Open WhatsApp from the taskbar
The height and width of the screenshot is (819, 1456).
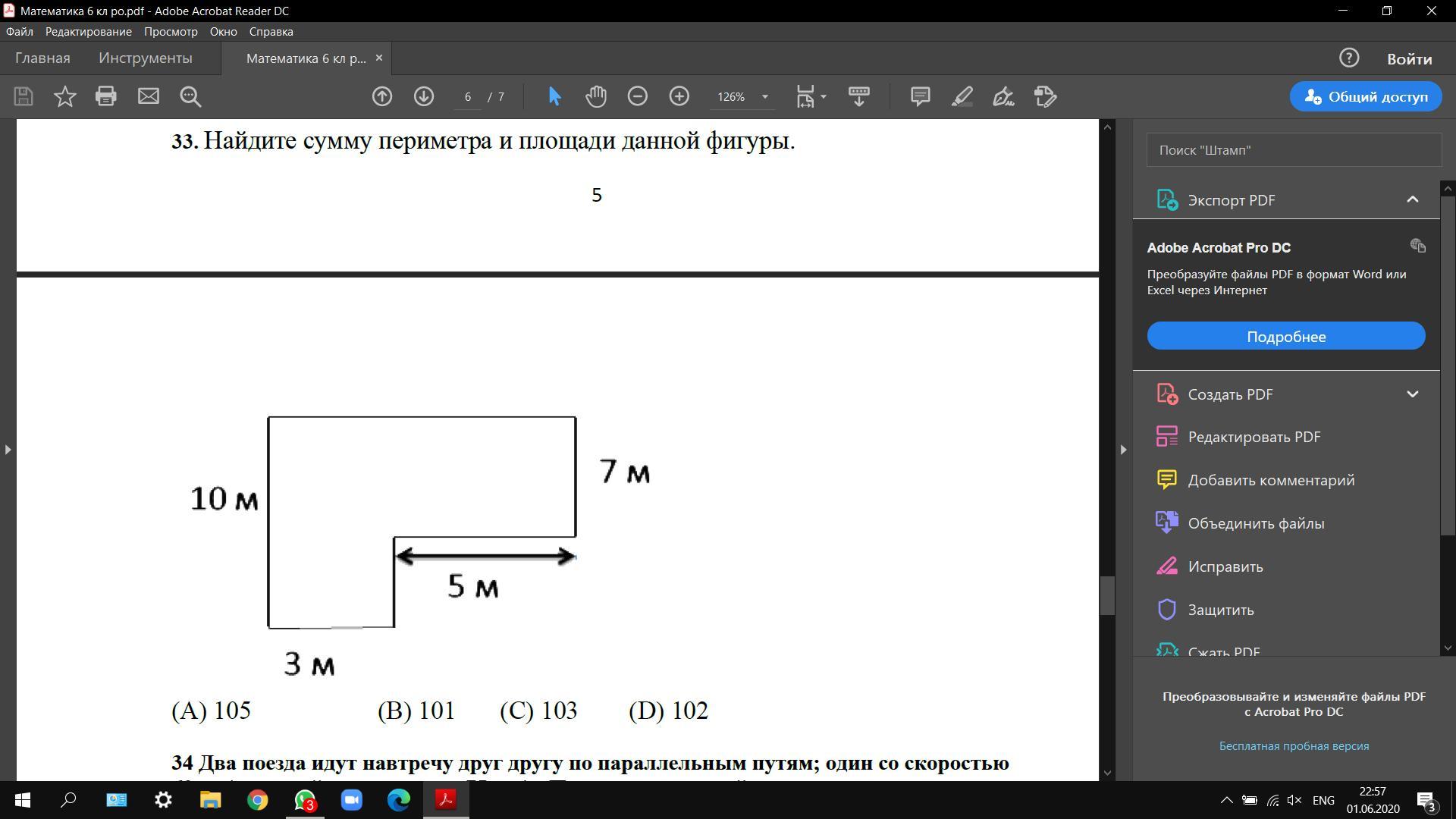305,800
